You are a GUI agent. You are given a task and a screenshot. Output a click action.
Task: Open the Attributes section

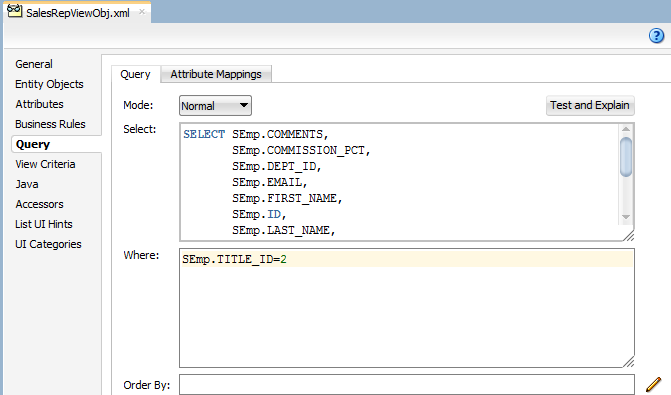pos(39,104)
